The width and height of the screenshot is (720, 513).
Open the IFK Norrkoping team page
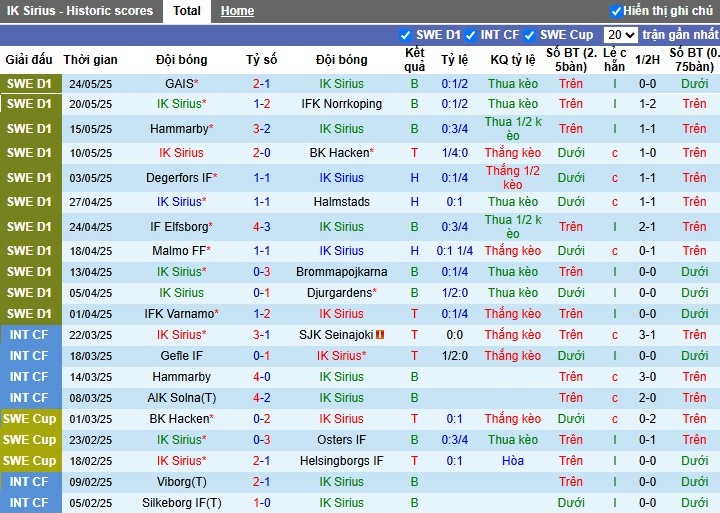pos(341,104)
